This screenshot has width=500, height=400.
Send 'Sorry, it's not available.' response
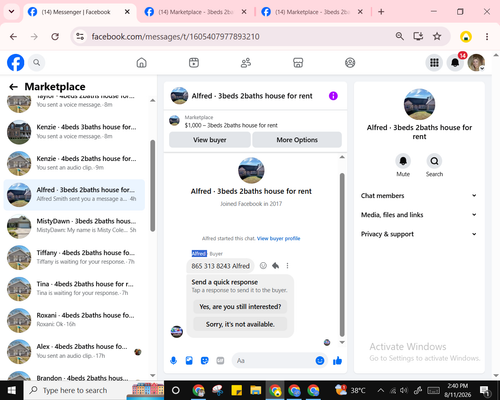[x=240, y=324]
